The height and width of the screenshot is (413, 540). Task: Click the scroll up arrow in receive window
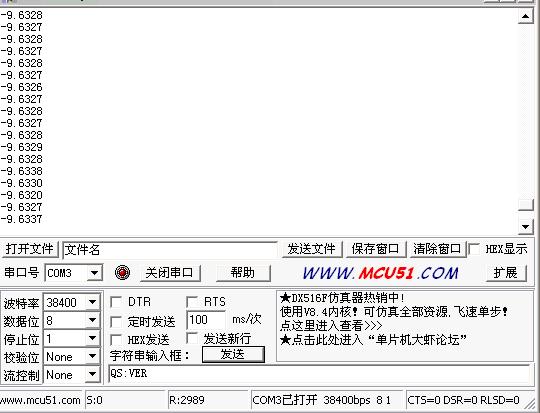[x=526, y=16]
